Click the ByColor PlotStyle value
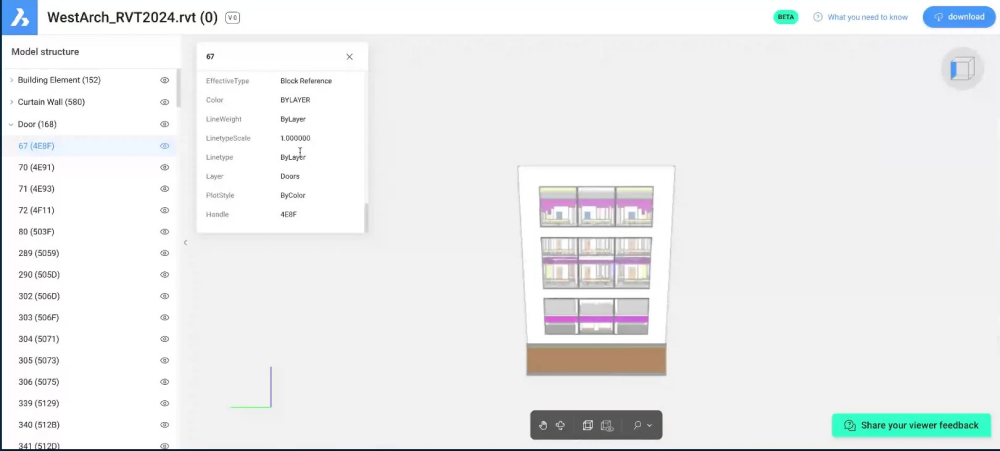 click(293, 195)
